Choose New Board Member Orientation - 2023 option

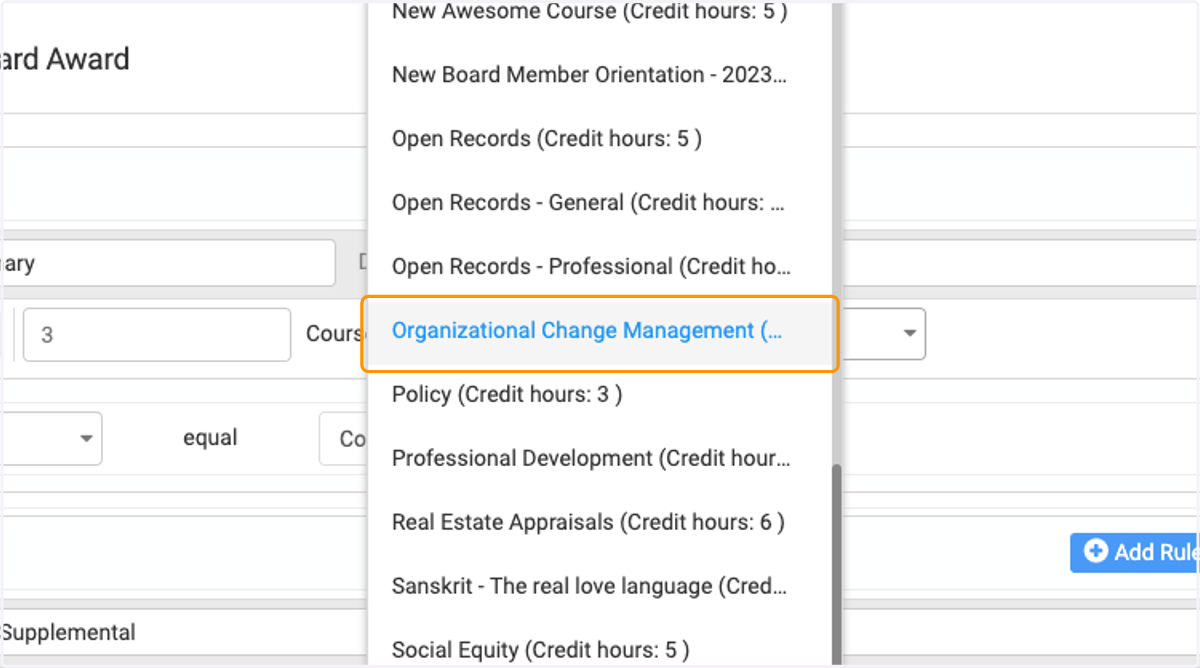(599, 75)
